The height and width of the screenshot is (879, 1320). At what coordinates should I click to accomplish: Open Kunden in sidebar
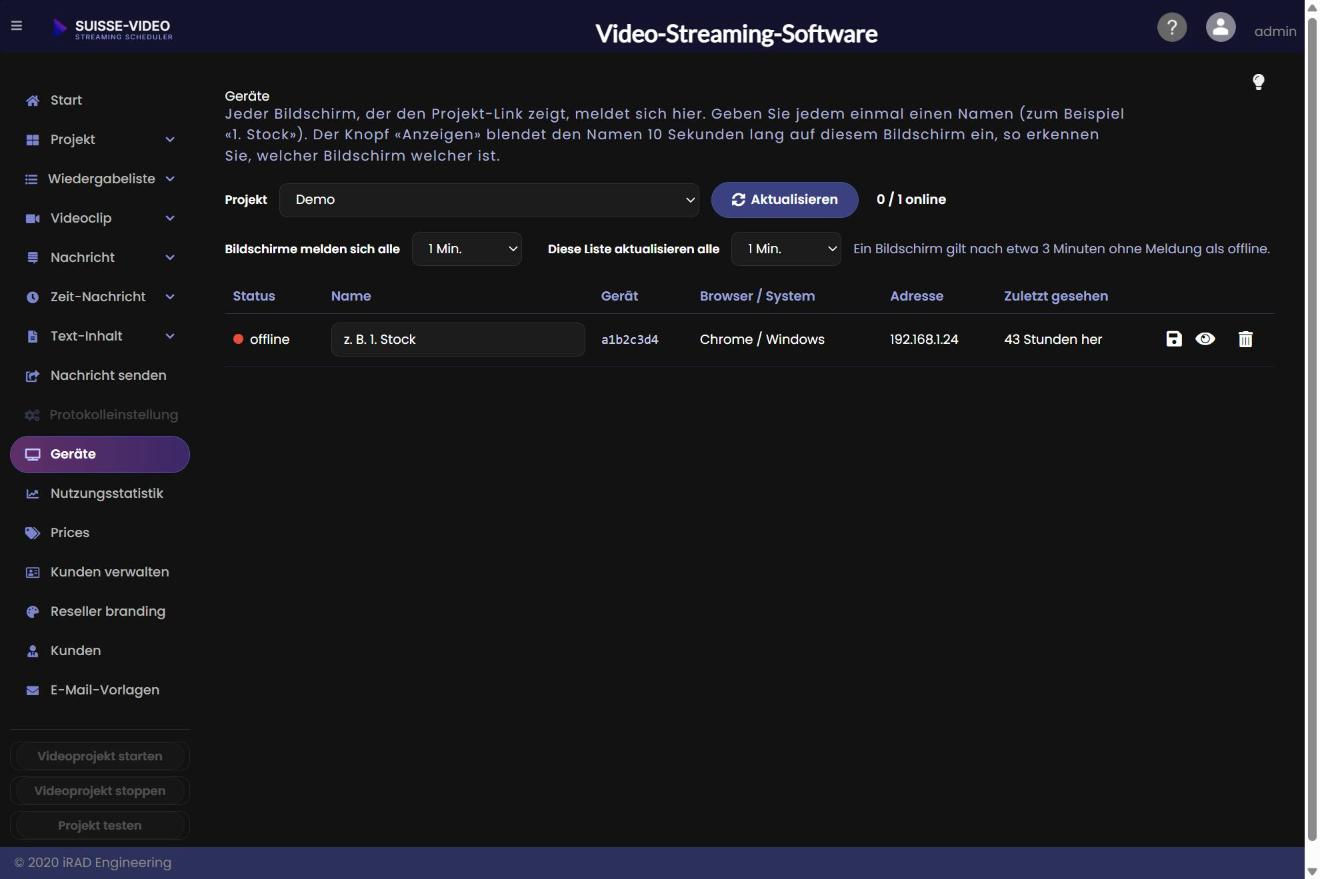point(100,651)
